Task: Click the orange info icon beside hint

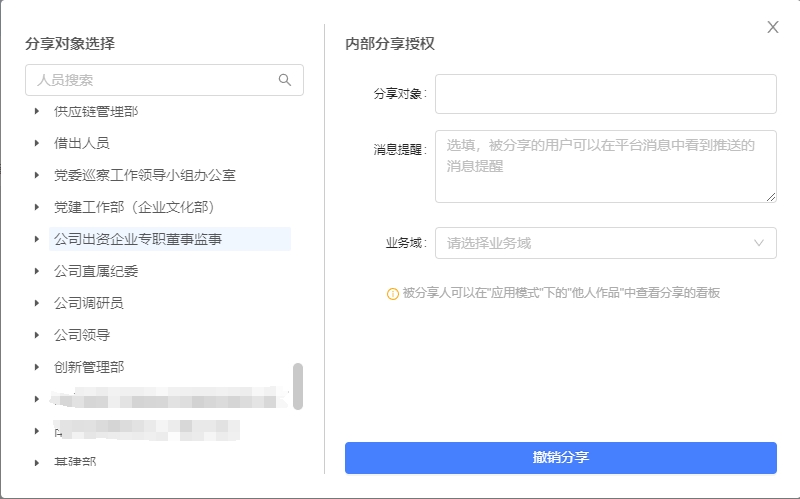Action: [x=393, y=294]
